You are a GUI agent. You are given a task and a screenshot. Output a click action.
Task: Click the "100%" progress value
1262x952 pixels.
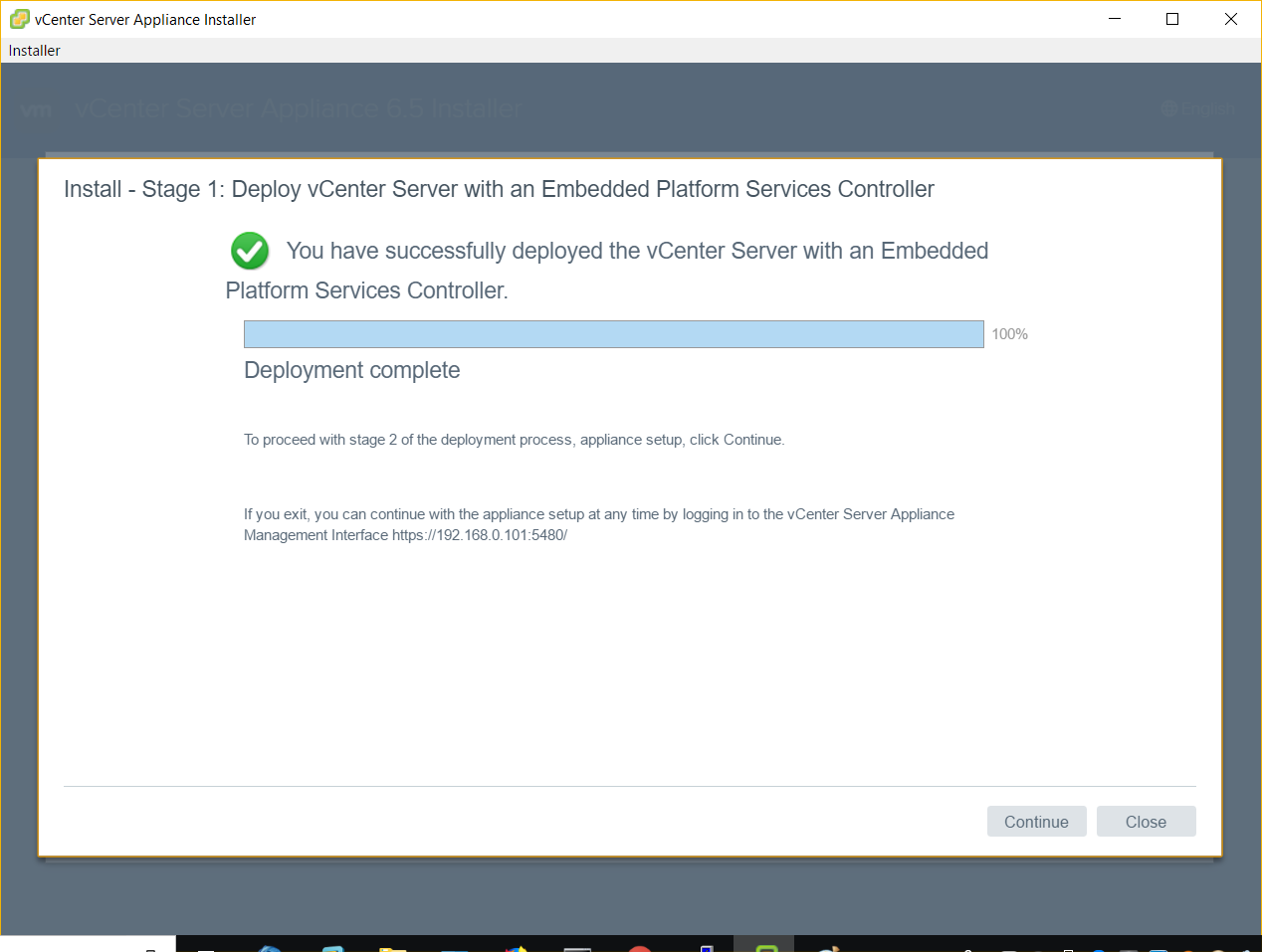pos(1009,334)
